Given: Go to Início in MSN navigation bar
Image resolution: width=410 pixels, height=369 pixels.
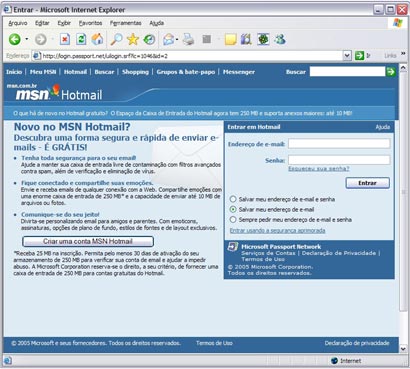Looking at the screenshot, I should pos(14,72).
